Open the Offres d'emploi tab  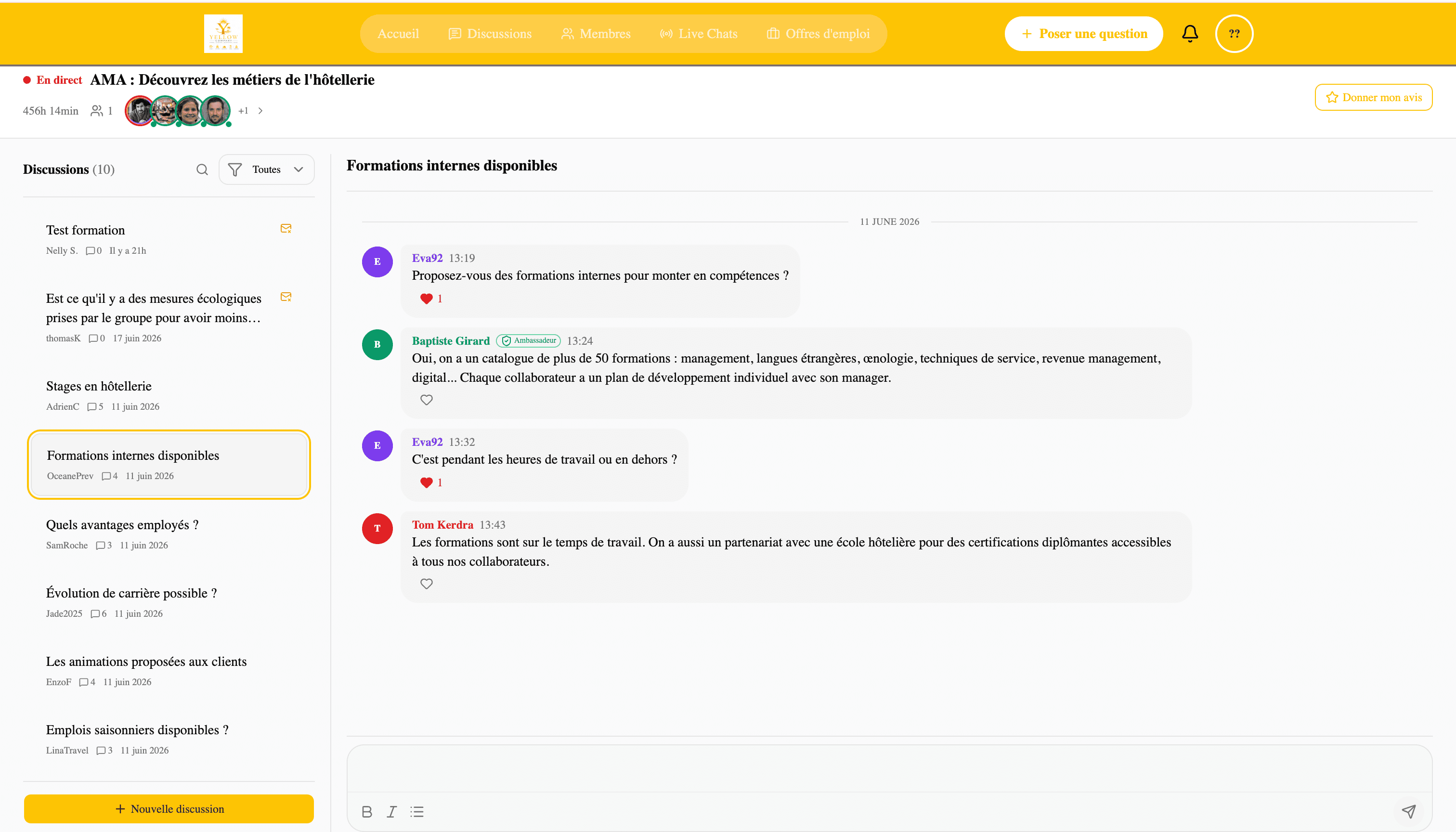pos(818,34)
